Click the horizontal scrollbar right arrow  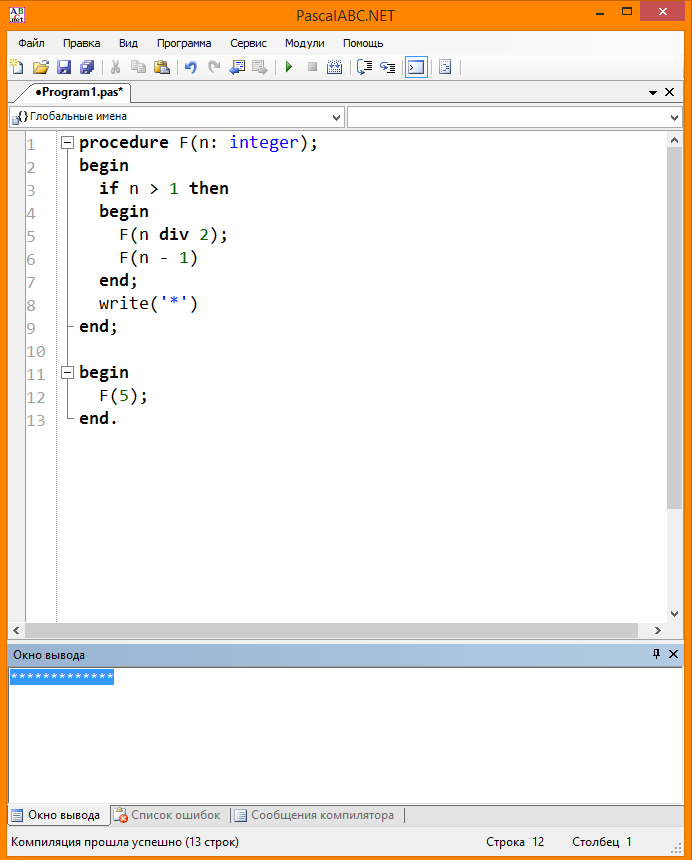pyautogui.click(x=657, y=630)
